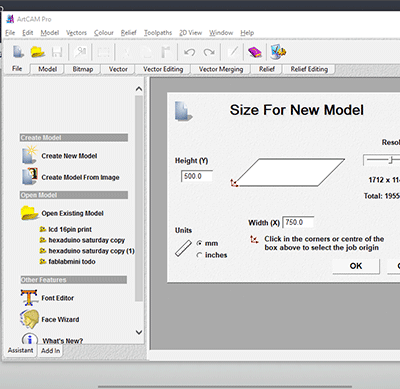Switch to the Model toolbar tab

coord(47,69)
